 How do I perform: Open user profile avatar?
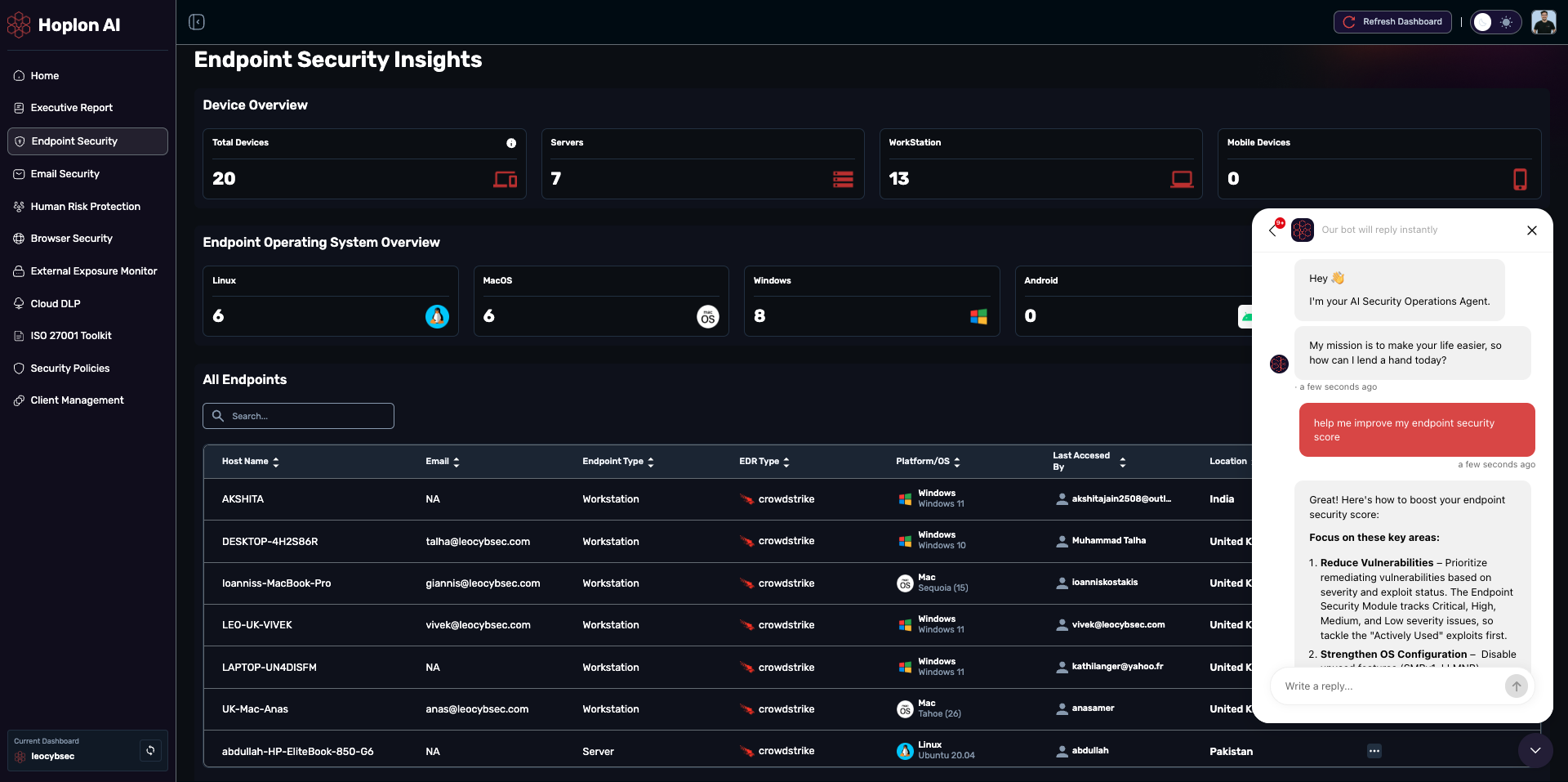(x=1543, y=22)
